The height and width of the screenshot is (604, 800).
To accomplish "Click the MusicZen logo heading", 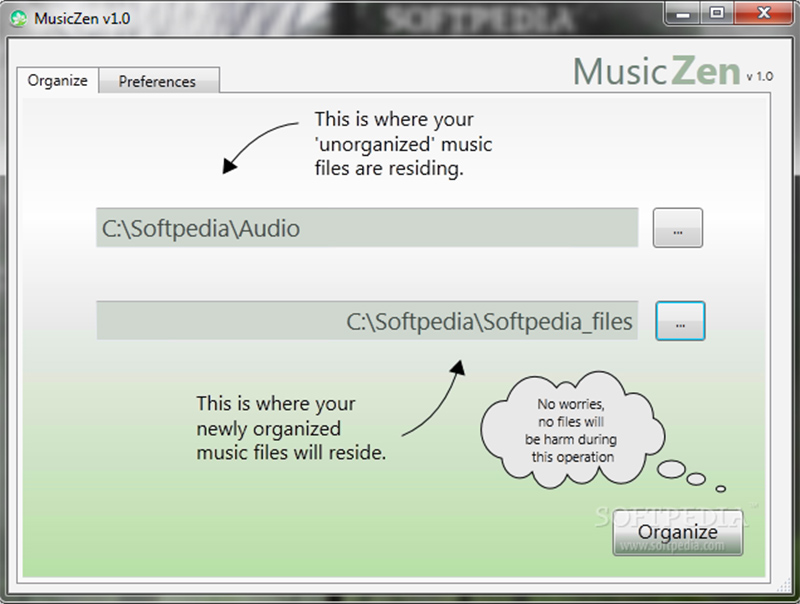I will coord(657,71).
